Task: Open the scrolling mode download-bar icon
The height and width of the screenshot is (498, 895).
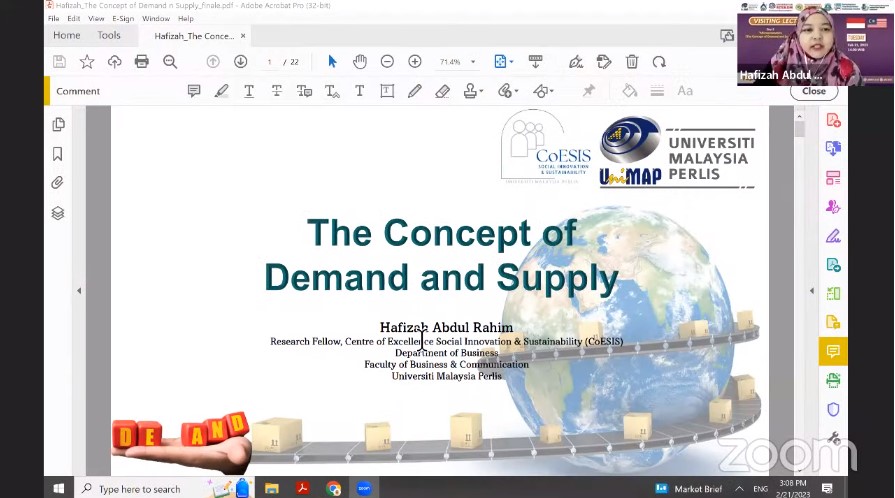Action: [x=535, y=62]
